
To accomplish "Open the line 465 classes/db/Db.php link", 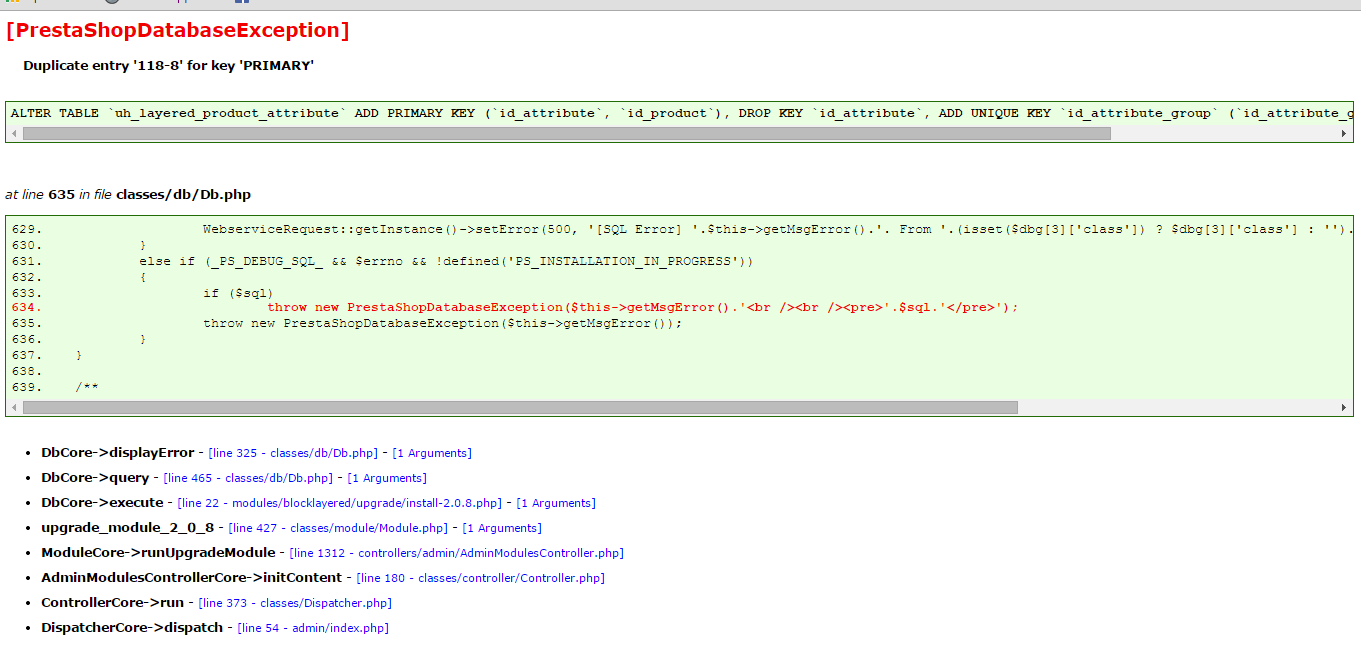I will click(x=248, y=478).
